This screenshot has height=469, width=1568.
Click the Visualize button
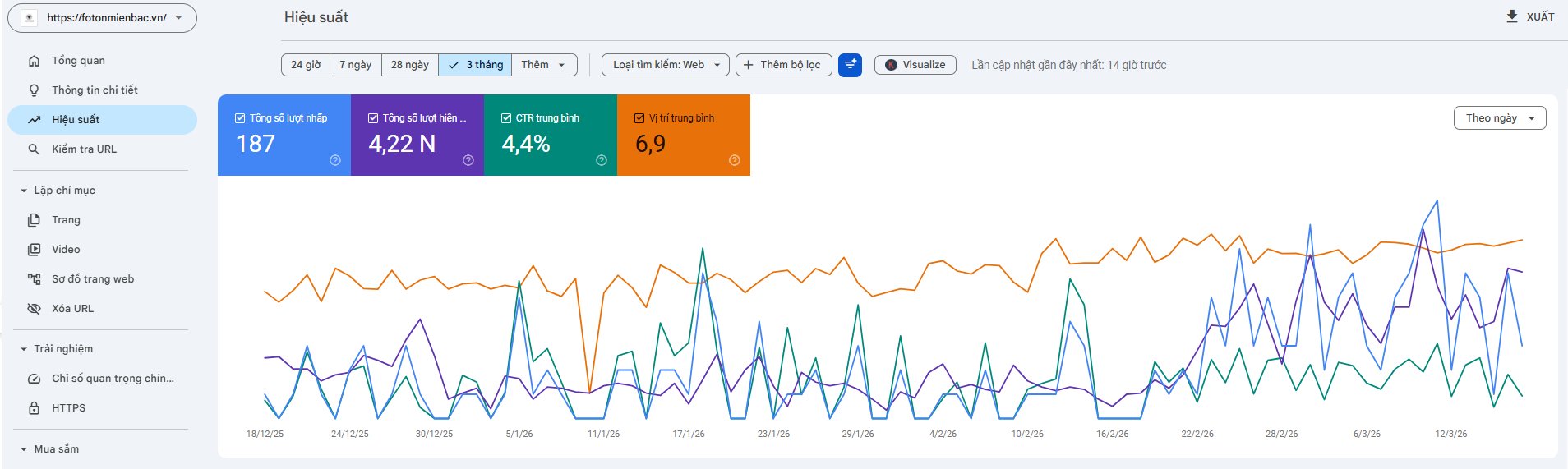tap(915, 65)
